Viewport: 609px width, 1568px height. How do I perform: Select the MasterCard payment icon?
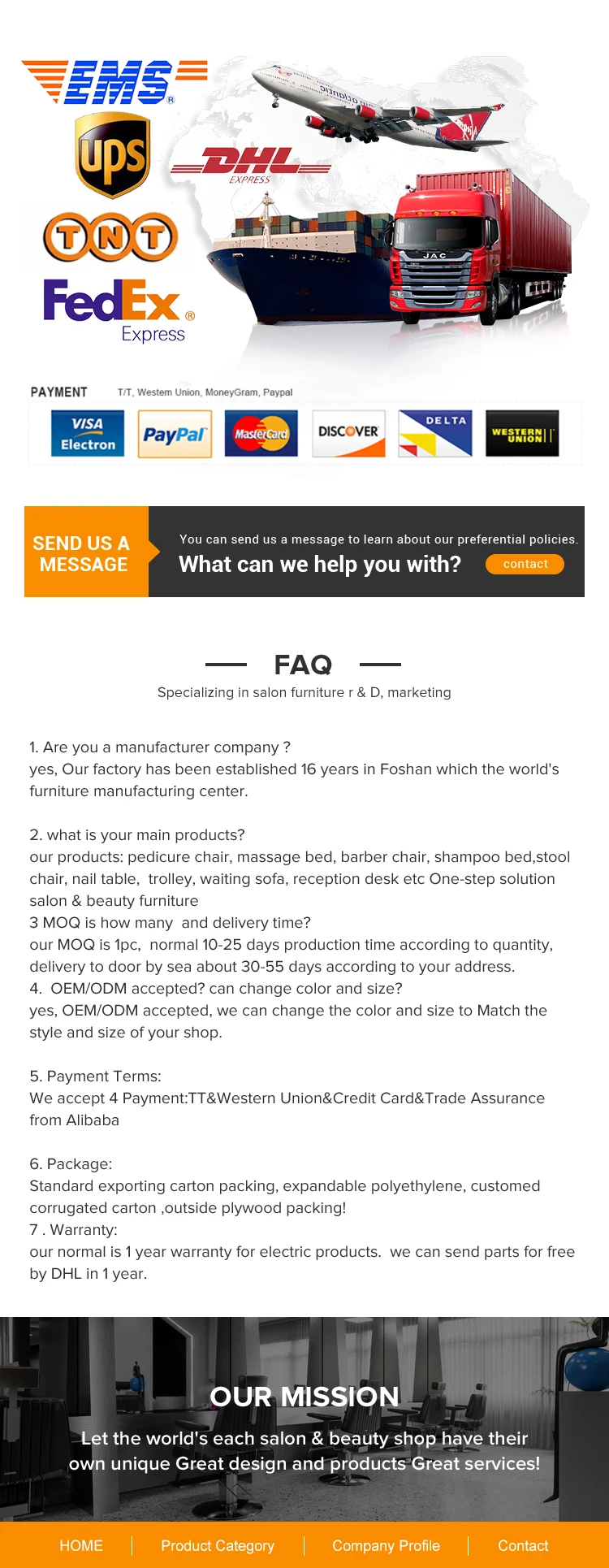261,434
